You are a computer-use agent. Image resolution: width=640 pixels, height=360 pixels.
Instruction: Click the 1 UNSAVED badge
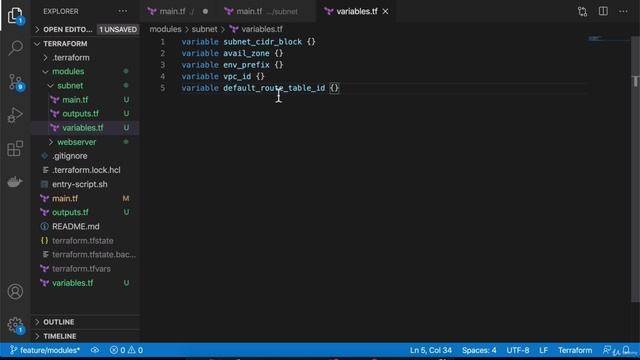[x=118, y=29]
